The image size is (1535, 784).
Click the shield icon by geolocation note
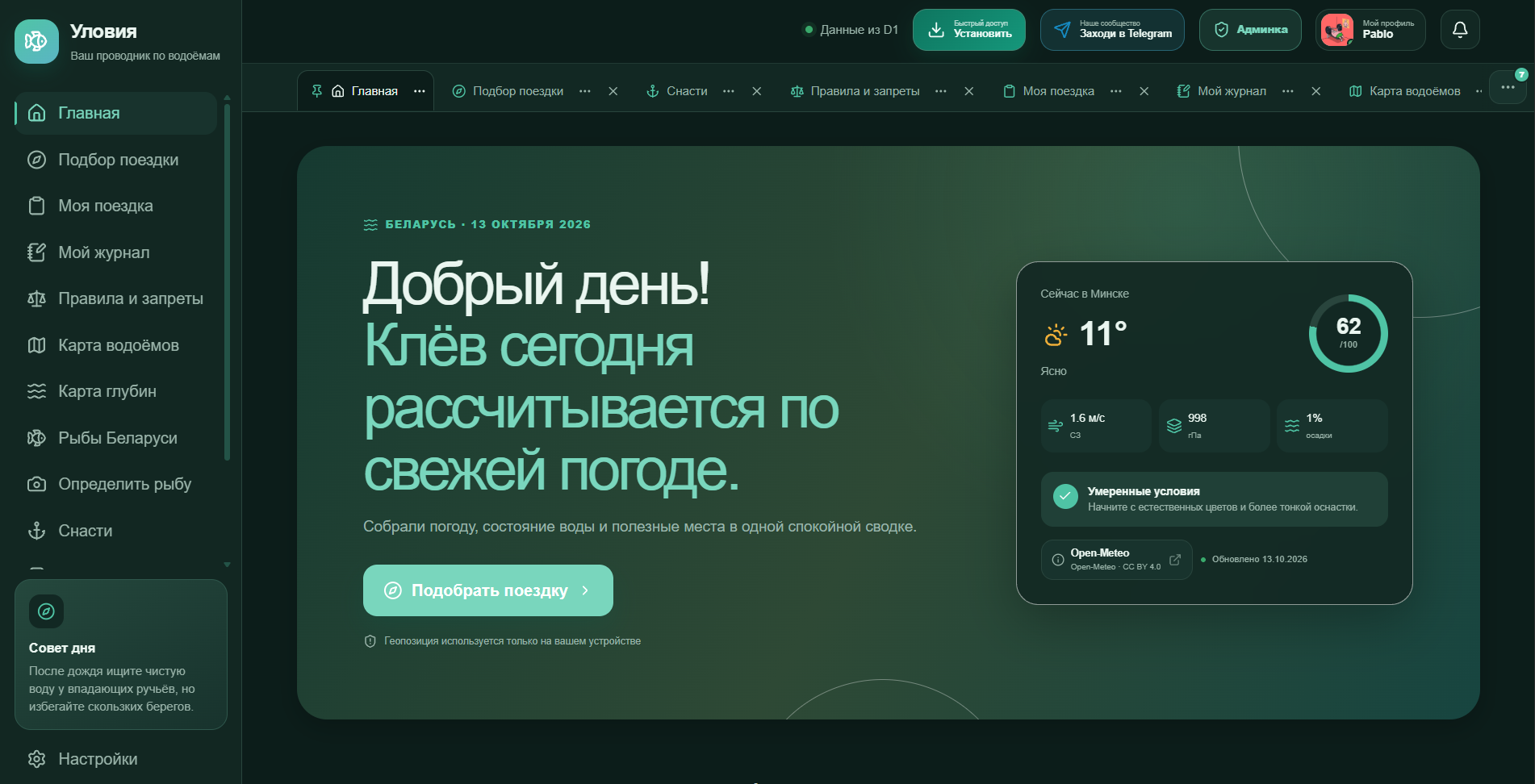point(370,641)
